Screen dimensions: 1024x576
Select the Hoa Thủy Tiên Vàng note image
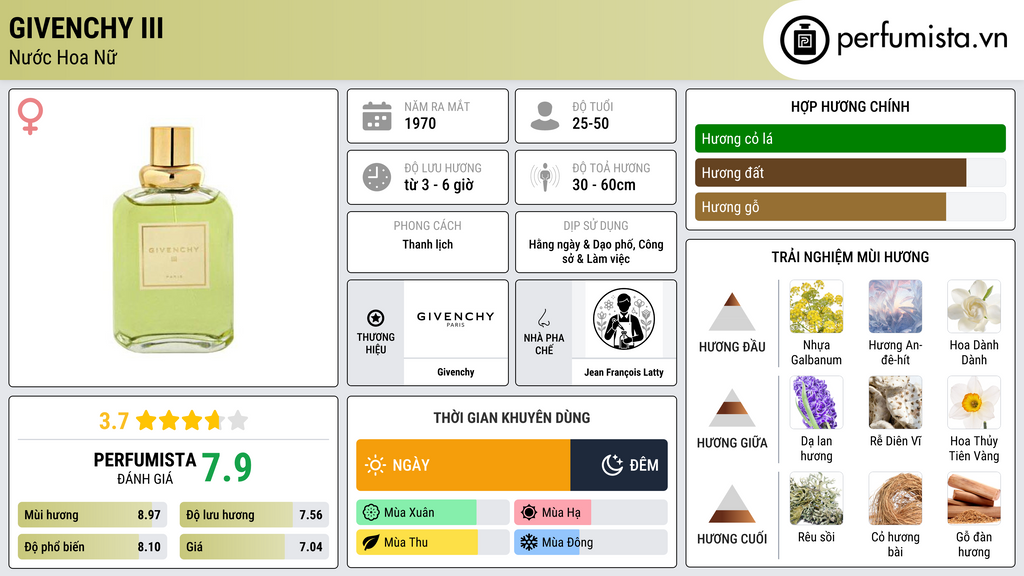click(974, 403)
